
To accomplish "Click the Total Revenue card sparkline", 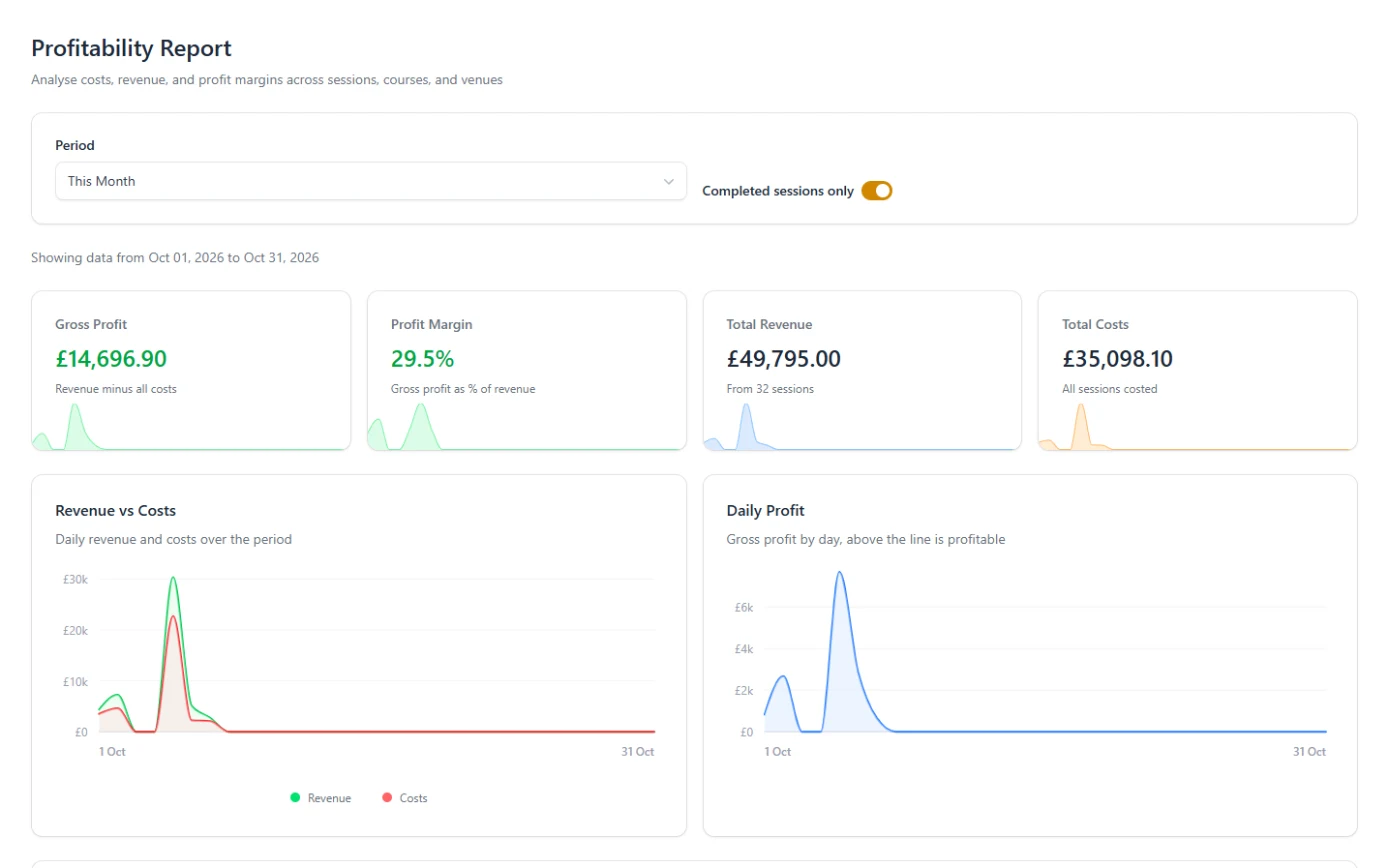I will pos(862,427).
